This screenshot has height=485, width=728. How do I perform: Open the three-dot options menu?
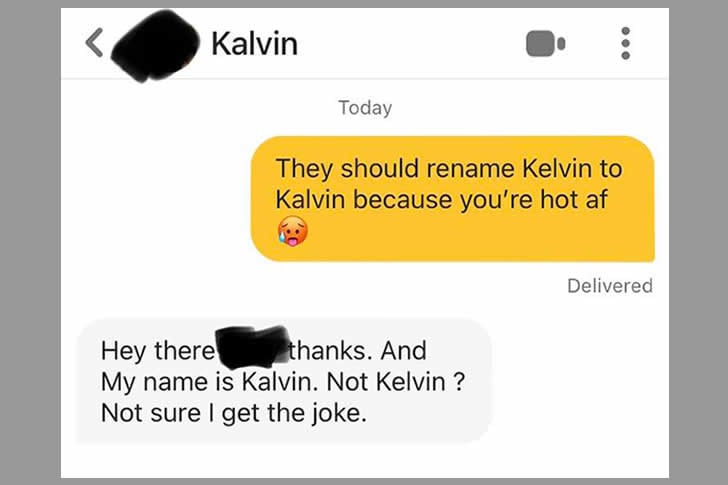[x=625, y=43]
